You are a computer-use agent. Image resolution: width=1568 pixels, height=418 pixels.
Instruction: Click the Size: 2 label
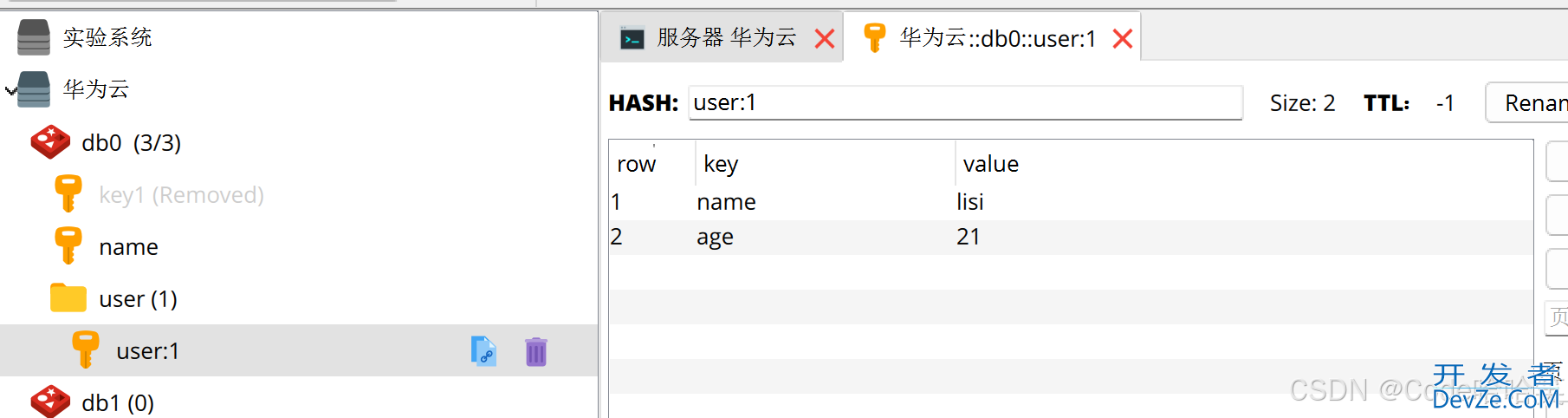(1302, 103)
